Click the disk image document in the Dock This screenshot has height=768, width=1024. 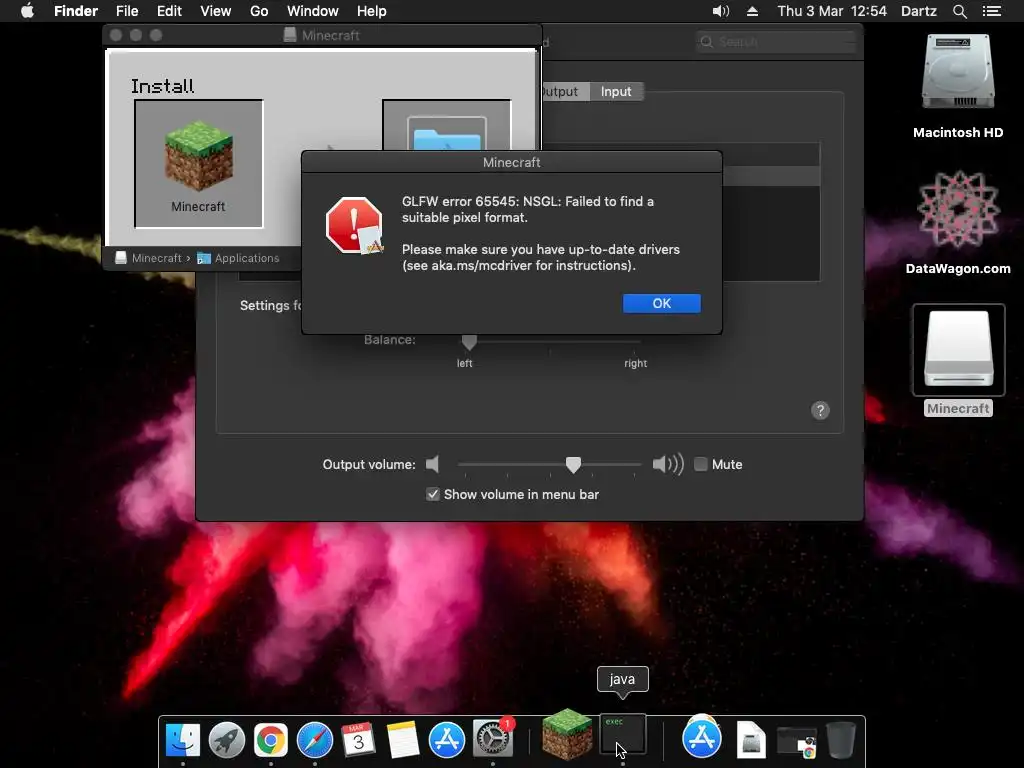pos(751,739)
